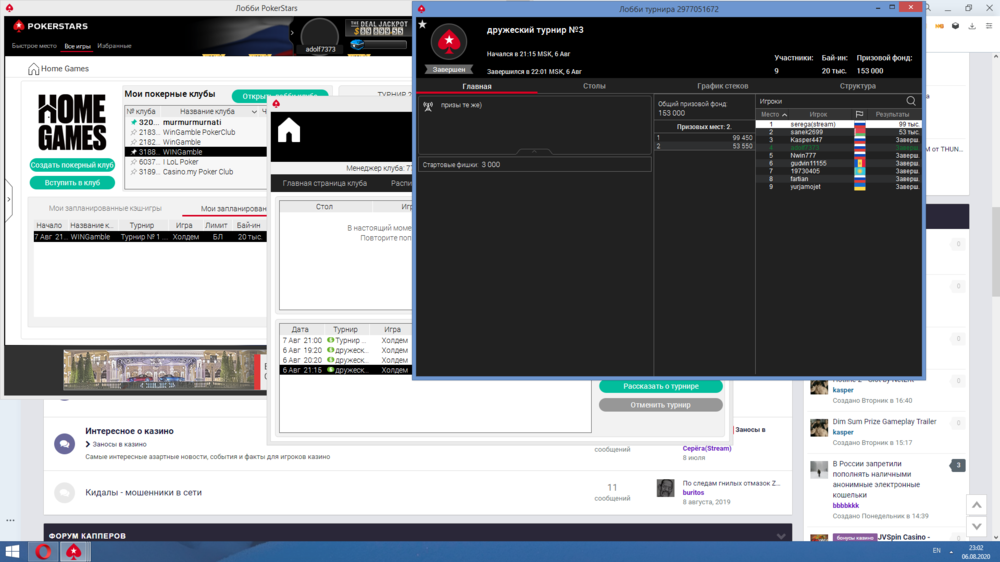Click the Вступить в клуб button
The height and width of the screenshot is (562, 1000).
click(x=72, y=183)
